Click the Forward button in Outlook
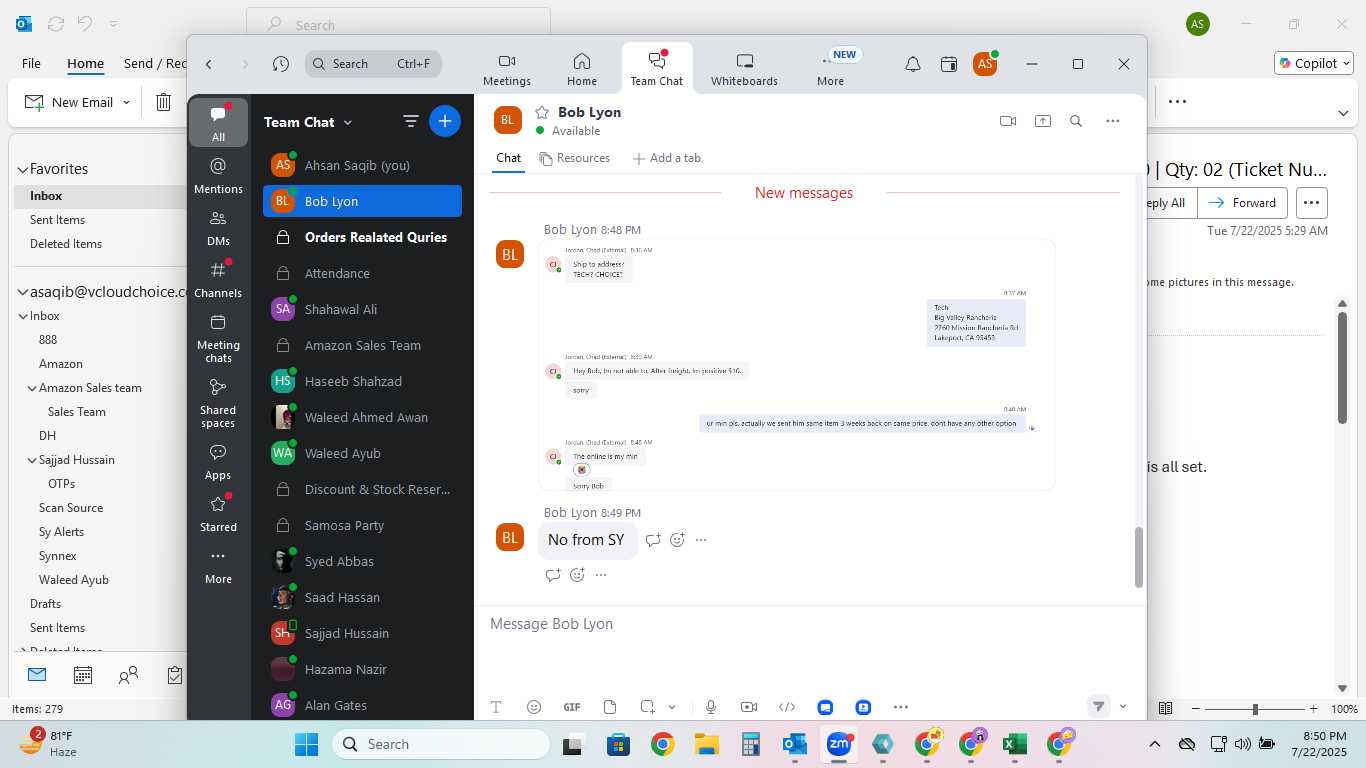The image size is (1366, 768). (x=1243, y=203)
